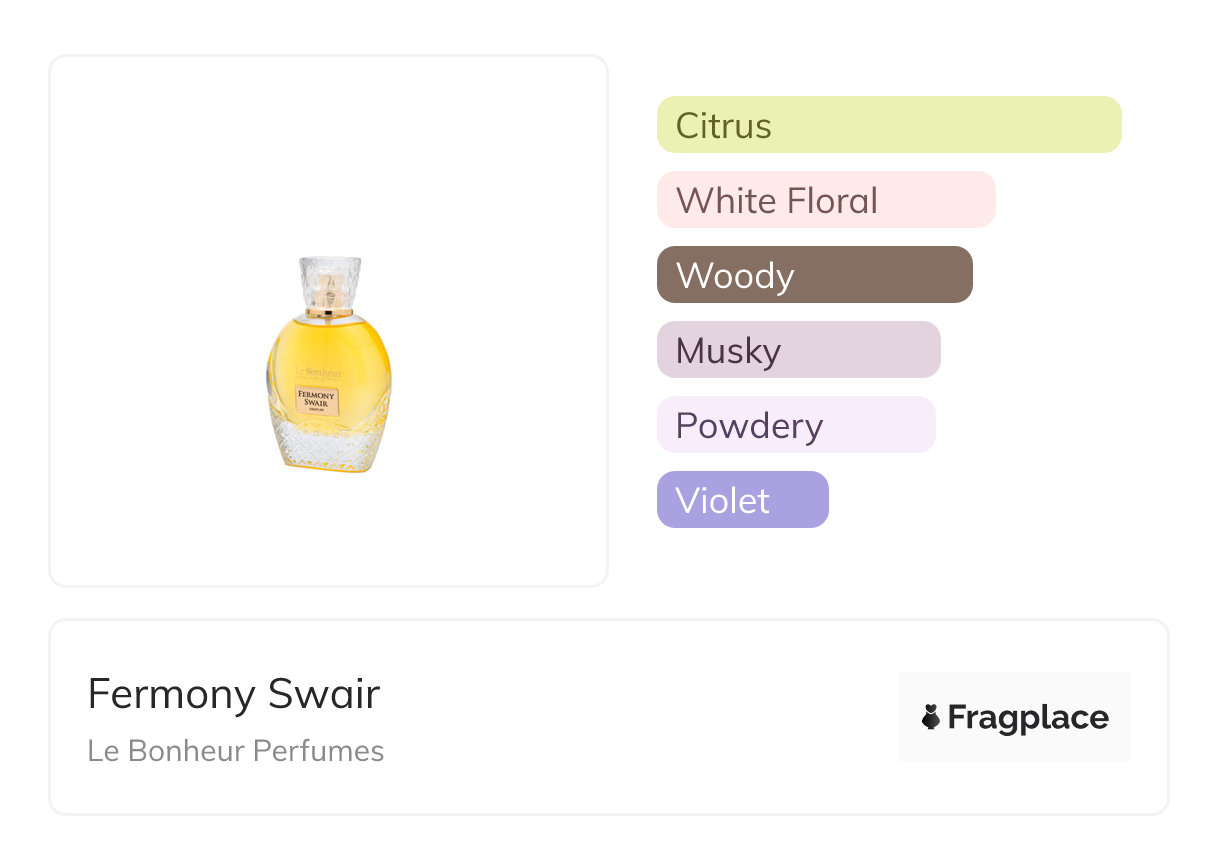Click the Le Bonheur gold text on the bottle
Screen dimensions: 1218x864
(x=320, y=373)
